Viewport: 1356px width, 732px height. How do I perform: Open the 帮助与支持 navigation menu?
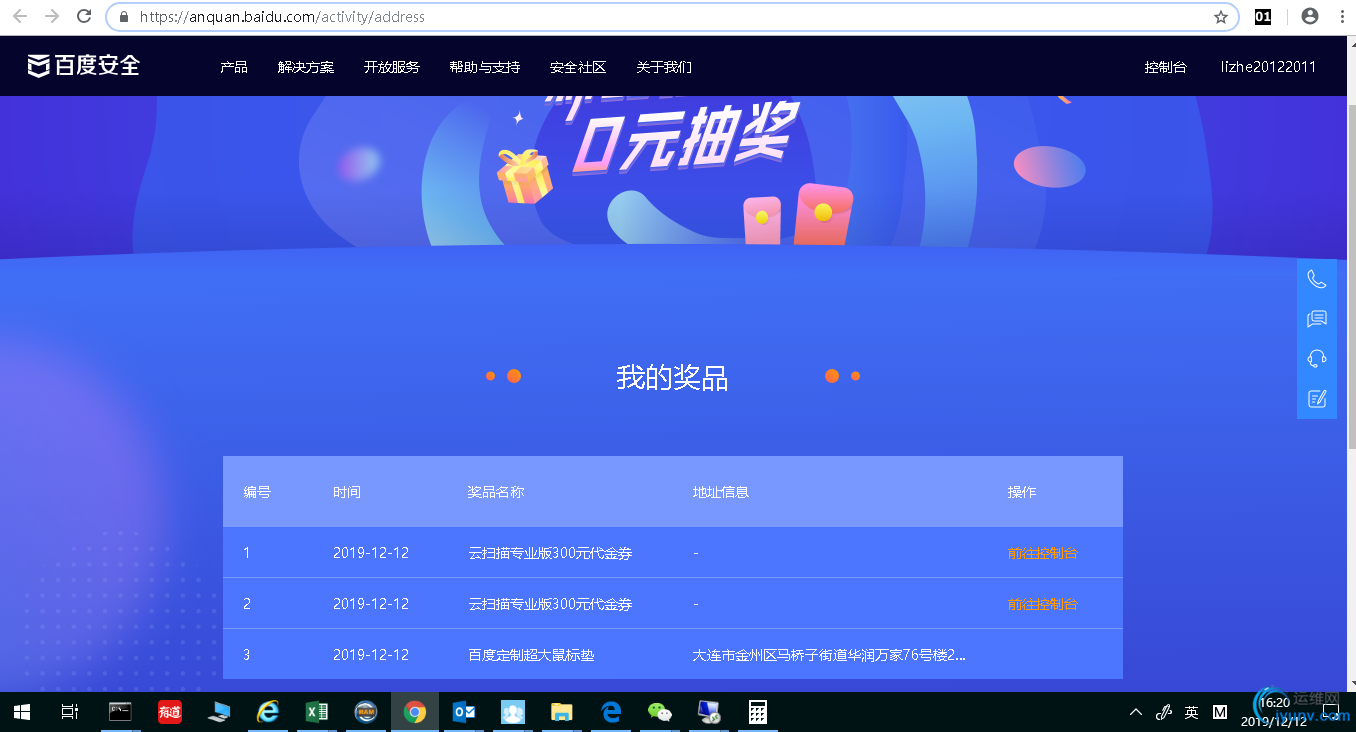point(485,67)
